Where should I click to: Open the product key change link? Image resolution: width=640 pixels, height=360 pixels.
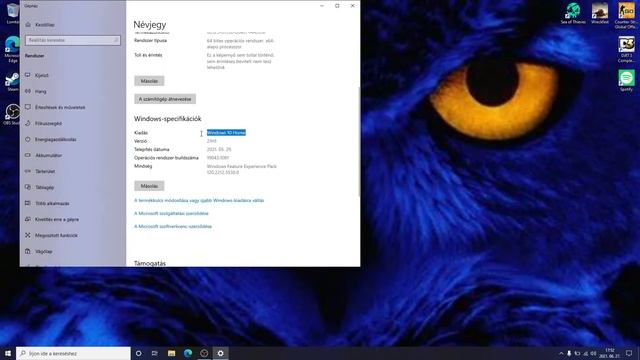click(x=199, y=200)
